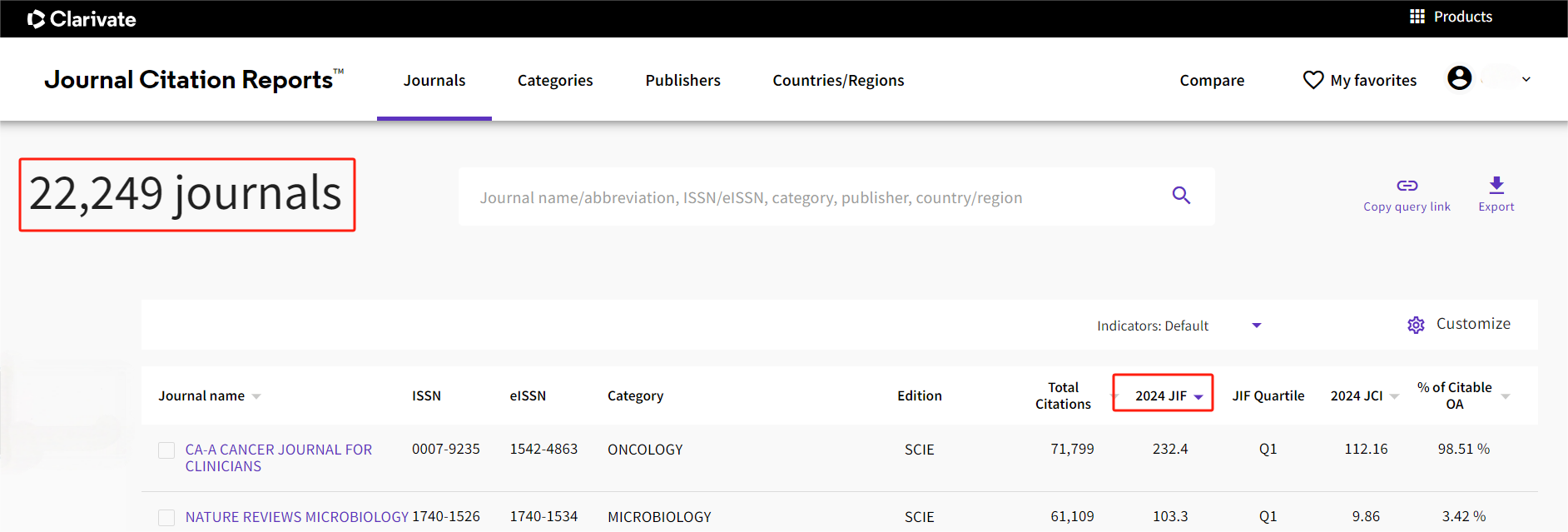The width and height of the screenshot is (1568, 532).
Task: Click the ONCOLOGY category cell
Action: (645, 450)
